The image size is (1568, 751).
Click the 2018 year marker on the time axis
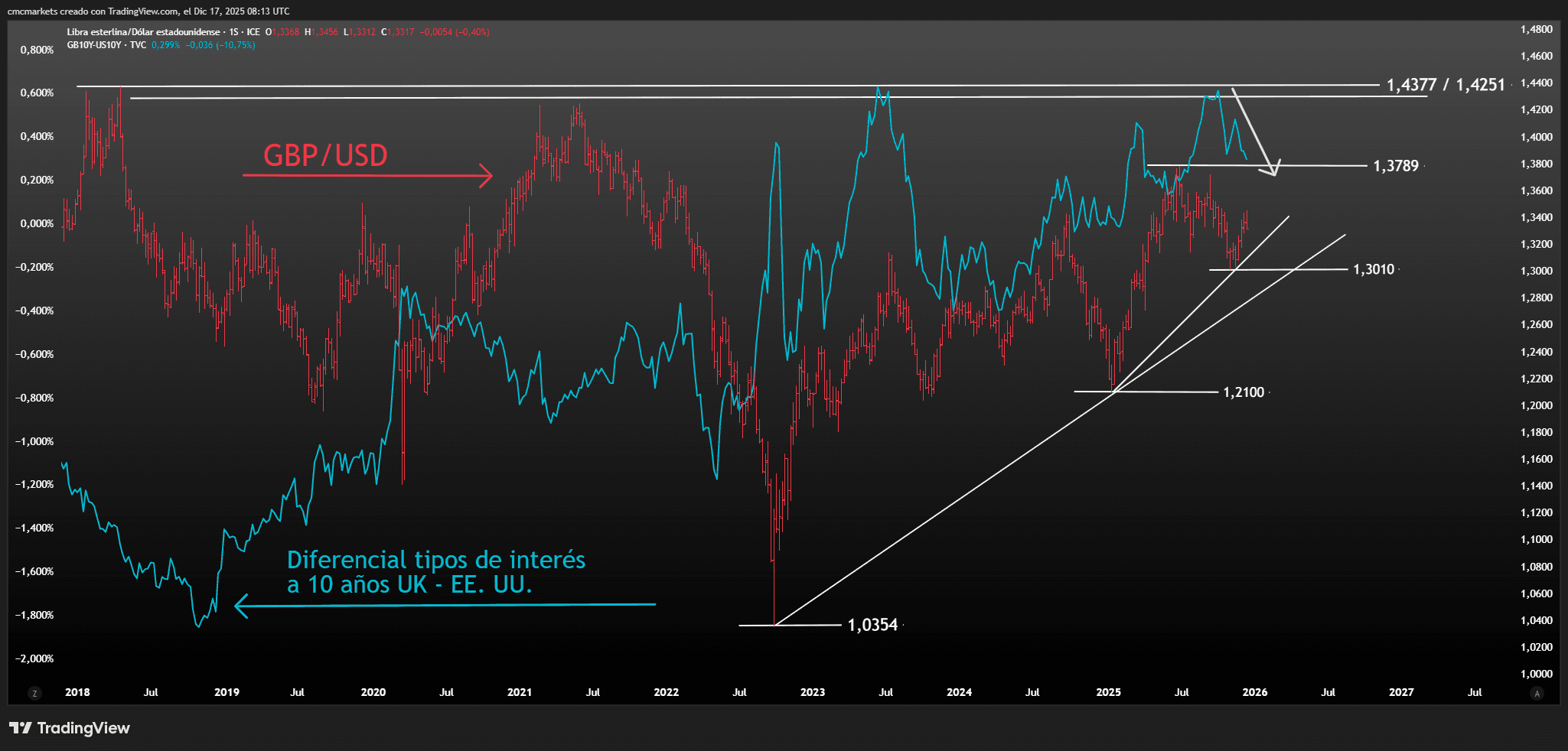(x=76, y=692)
